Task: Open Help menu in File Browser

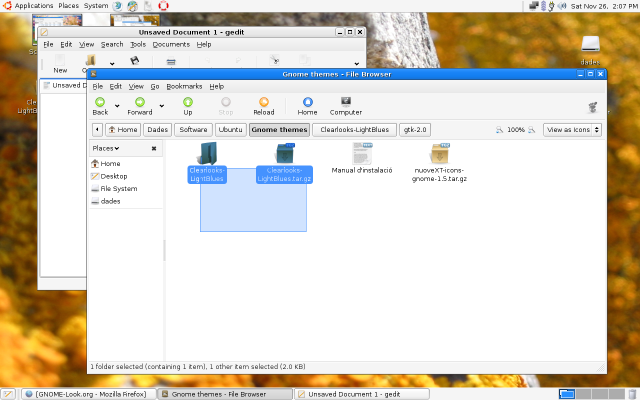Action: click(x=216, y=87)
